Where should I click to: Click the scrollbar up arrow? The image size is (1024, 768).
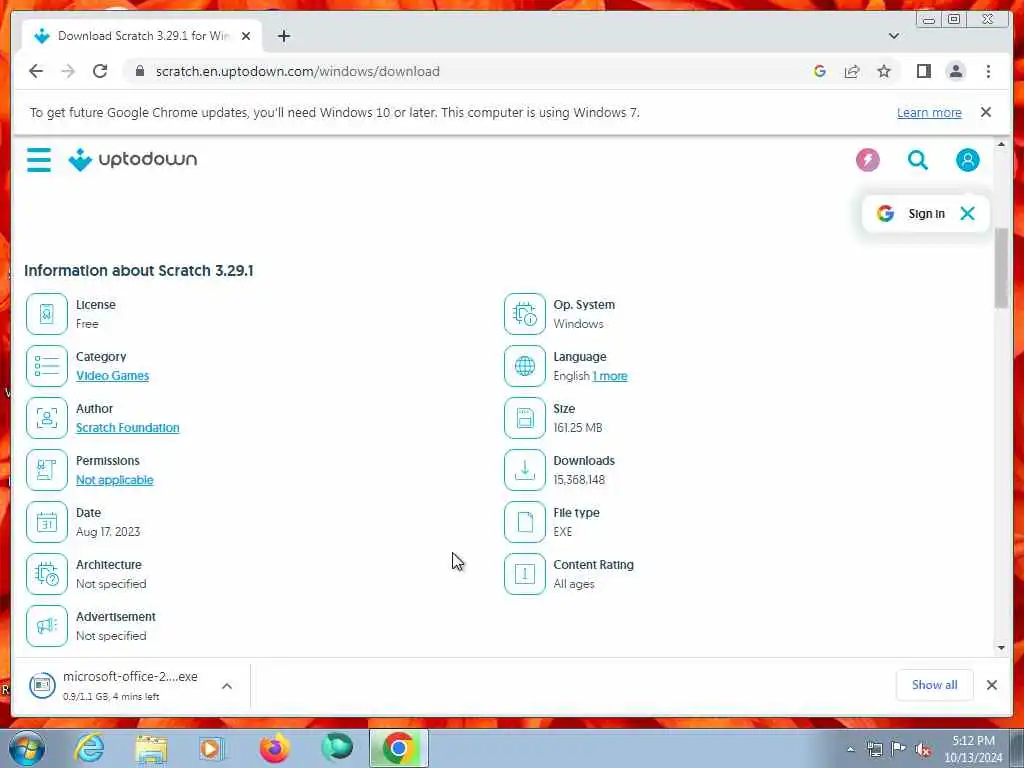click(x=1001, y=144)
